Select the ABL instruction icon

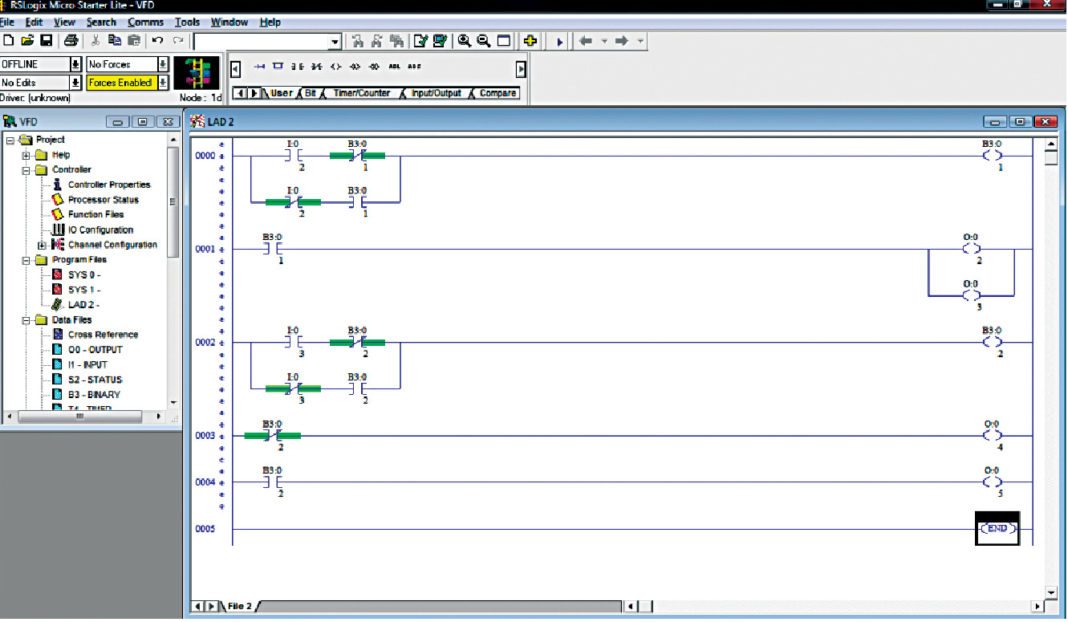395,66
